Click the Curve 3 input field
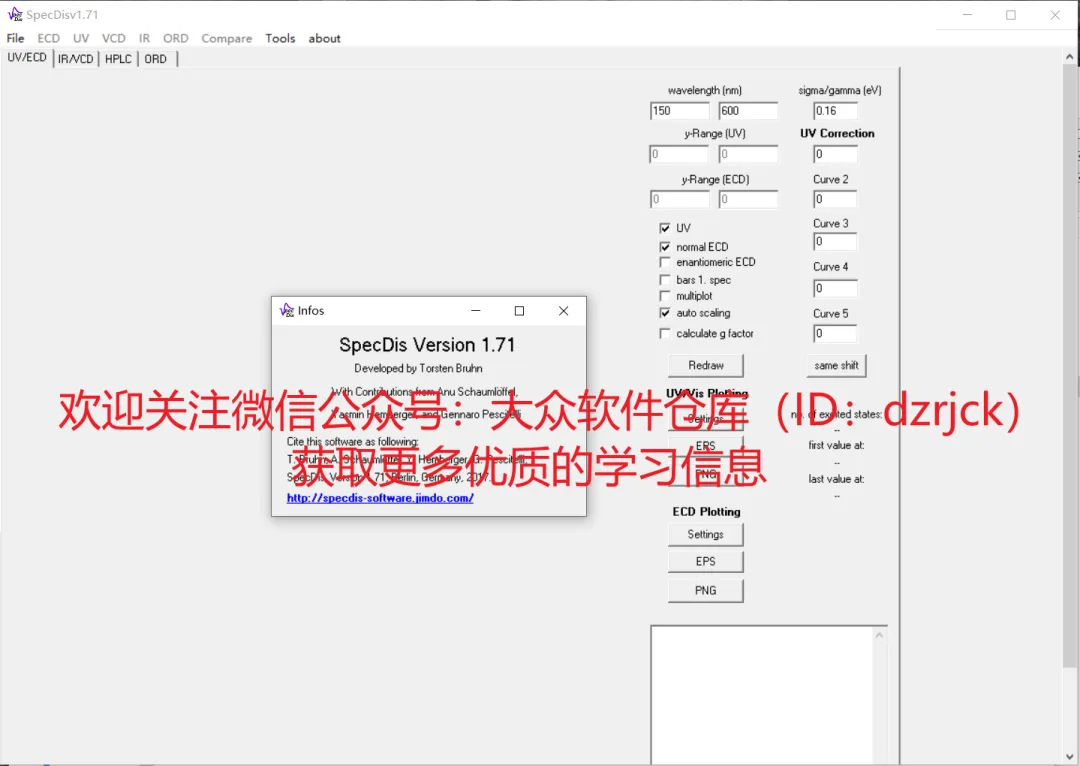This screenshot has width=1080, height=766. (x=835, y=242)
